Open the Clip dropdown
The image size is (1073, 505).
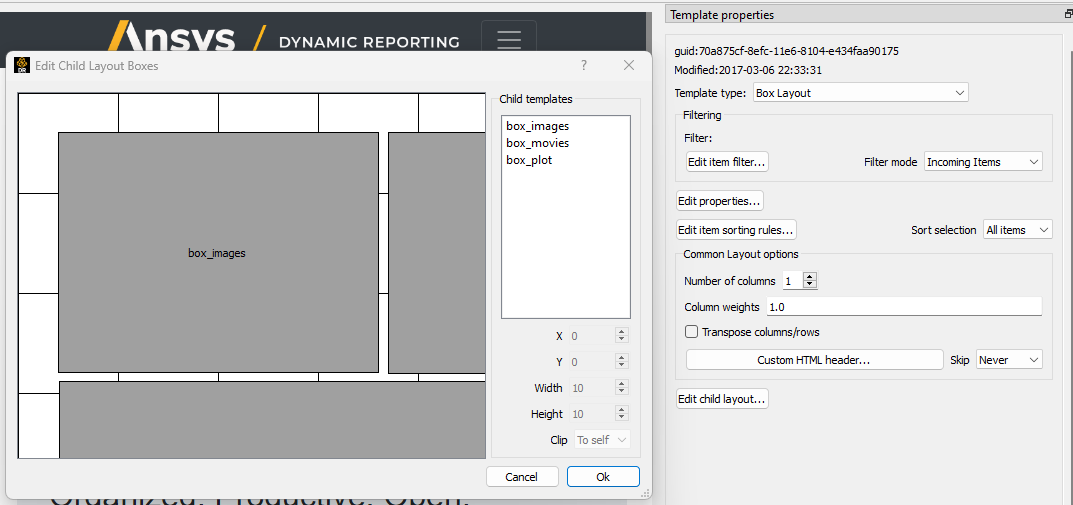coord(603,440)
